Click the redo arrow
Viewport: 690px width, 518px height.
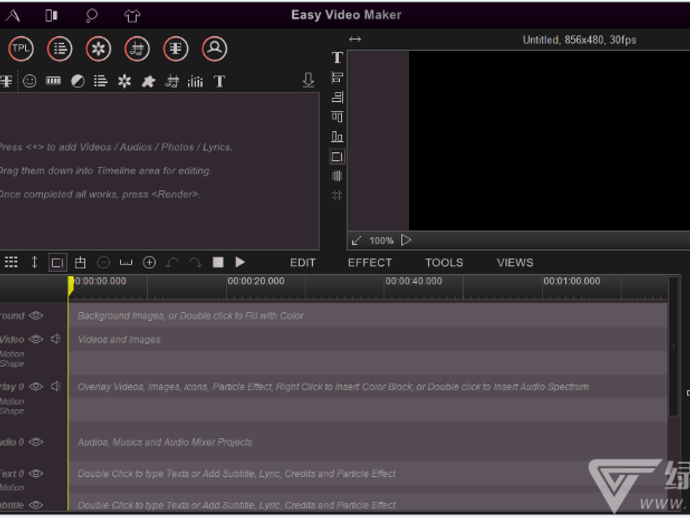point(195,263)
